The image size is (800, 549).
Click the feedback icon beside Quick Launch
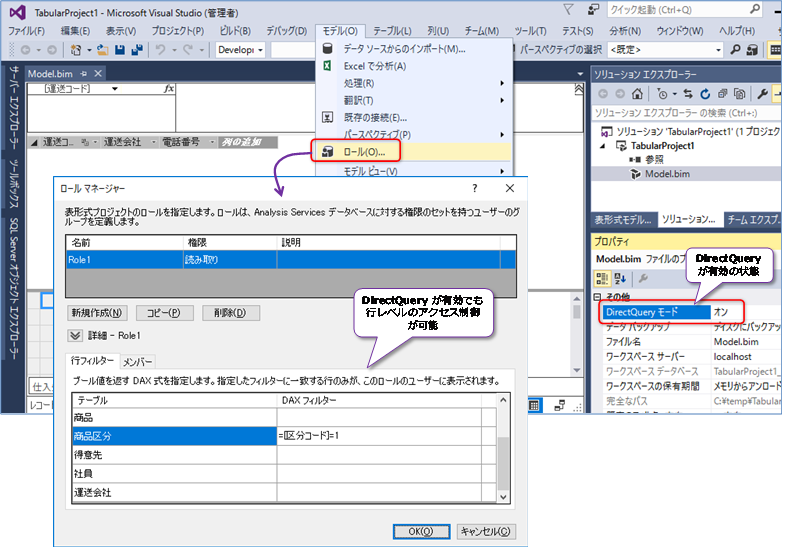tap(593, 9)
